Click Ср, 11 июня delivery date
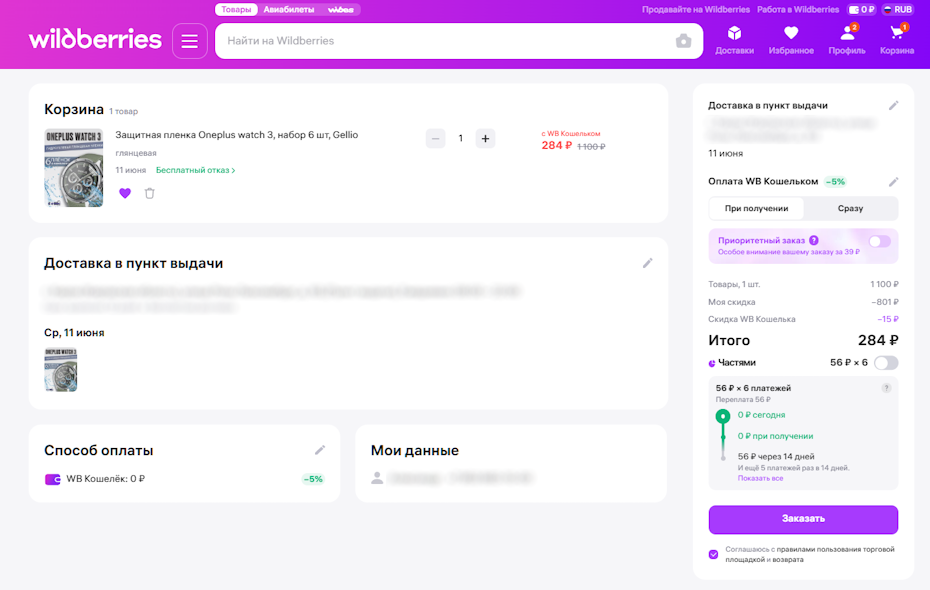 pyautogui.click(x=74, y=333)
